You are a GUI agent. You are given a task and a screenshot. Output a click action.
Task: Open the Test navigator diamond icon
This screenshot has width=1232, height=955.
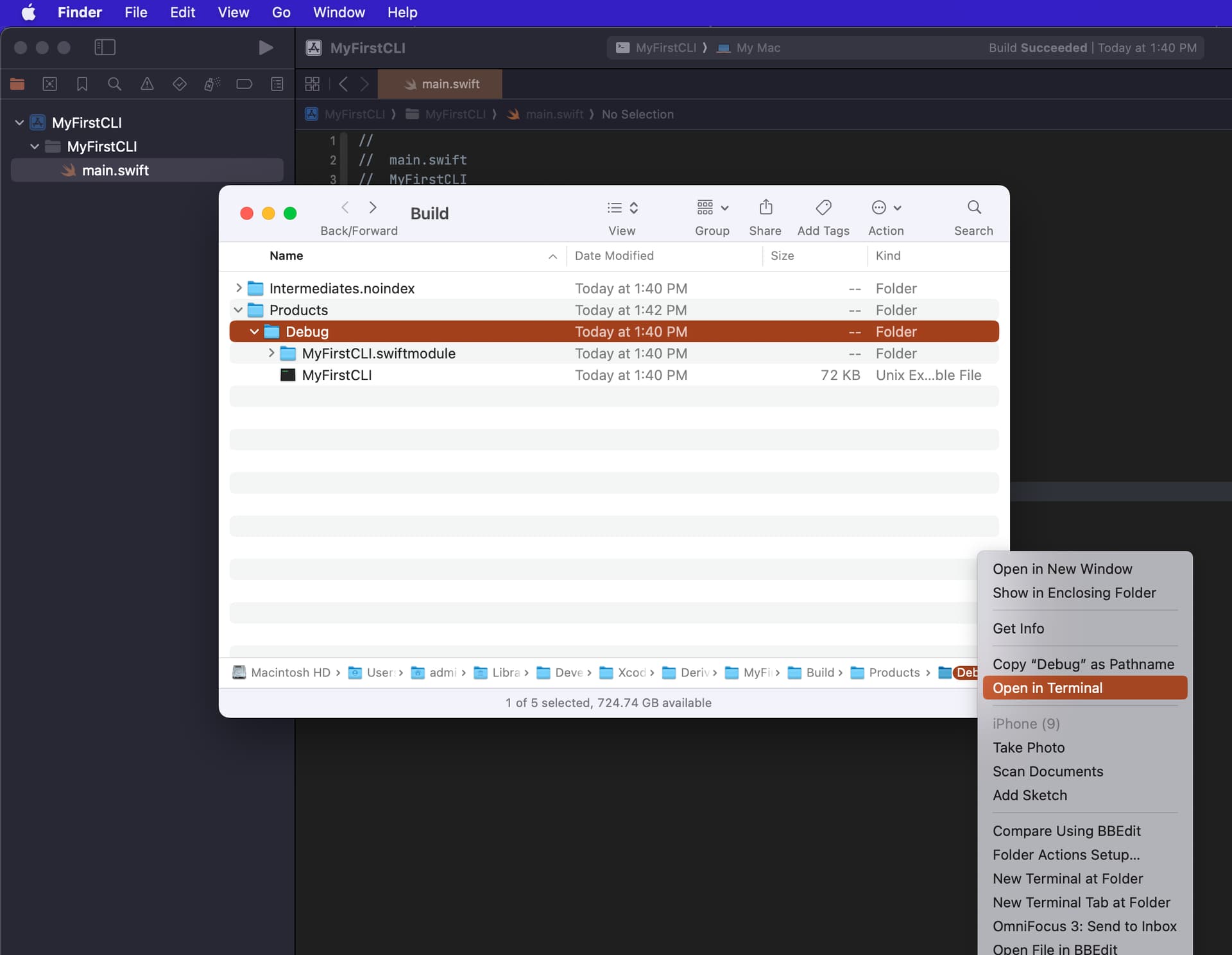click(180, 84)
